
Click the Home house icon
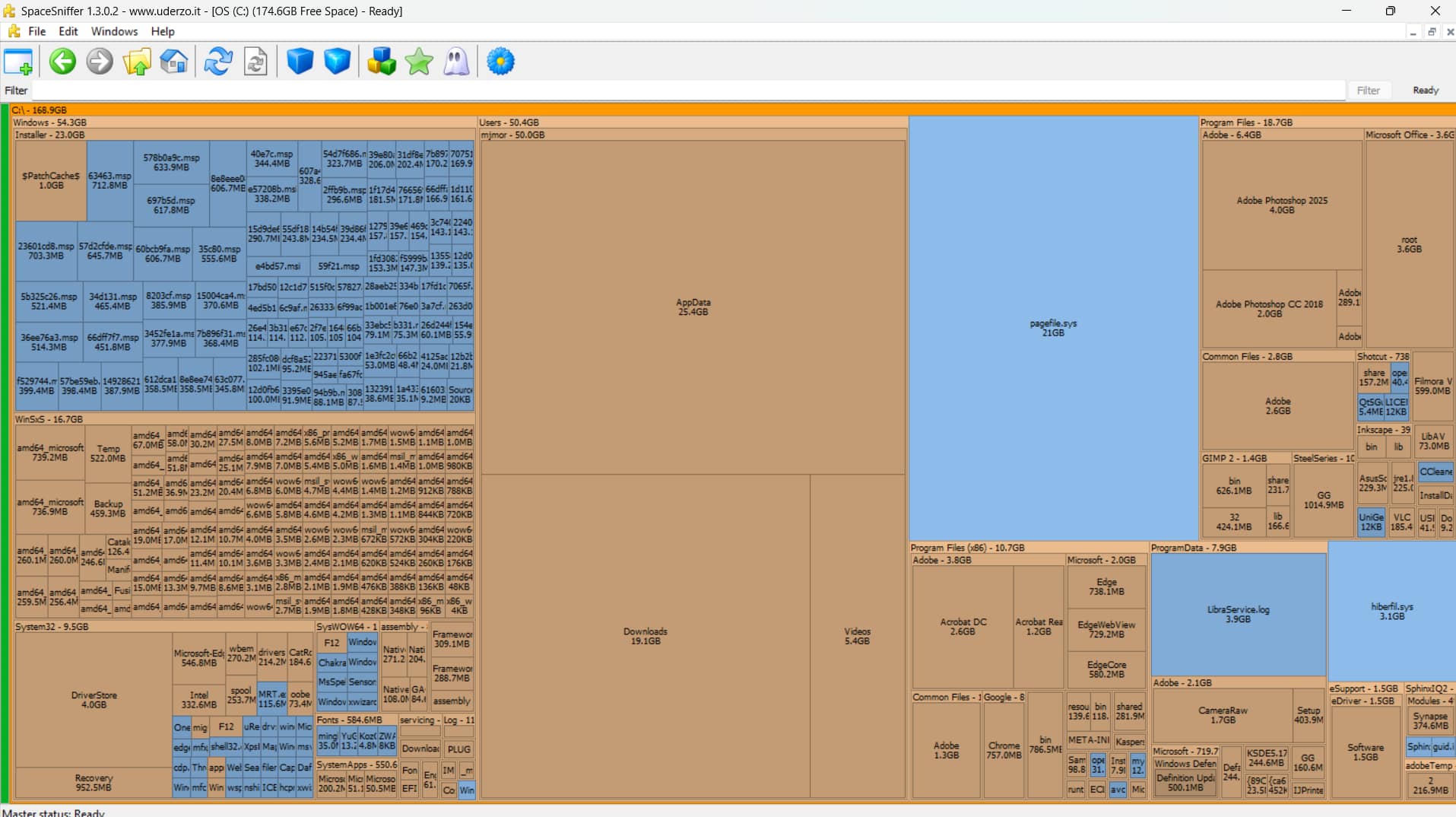(174, 62)
